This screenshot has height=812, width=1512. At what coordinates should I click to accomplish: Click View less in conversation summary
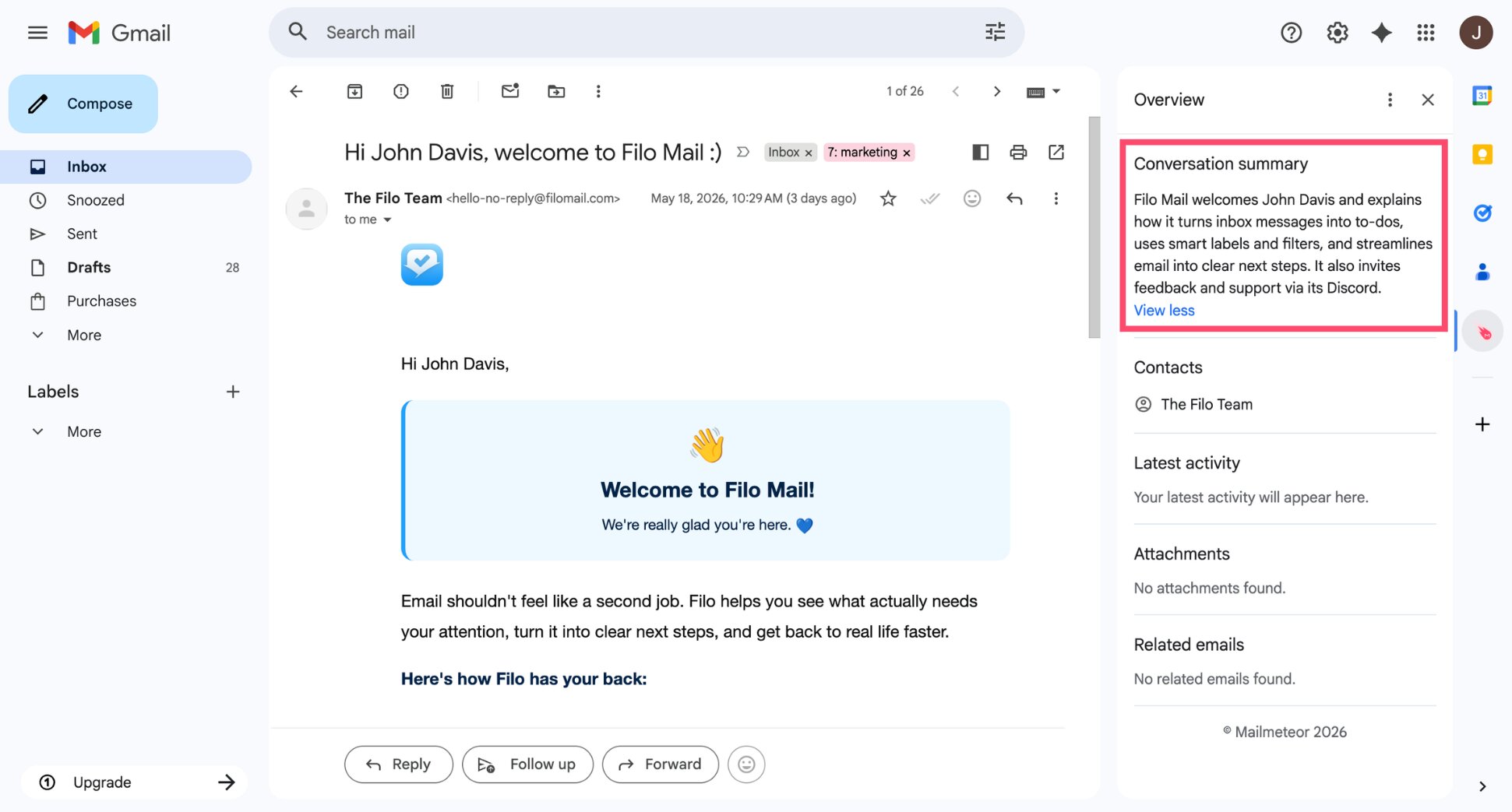pos(1164,311)
